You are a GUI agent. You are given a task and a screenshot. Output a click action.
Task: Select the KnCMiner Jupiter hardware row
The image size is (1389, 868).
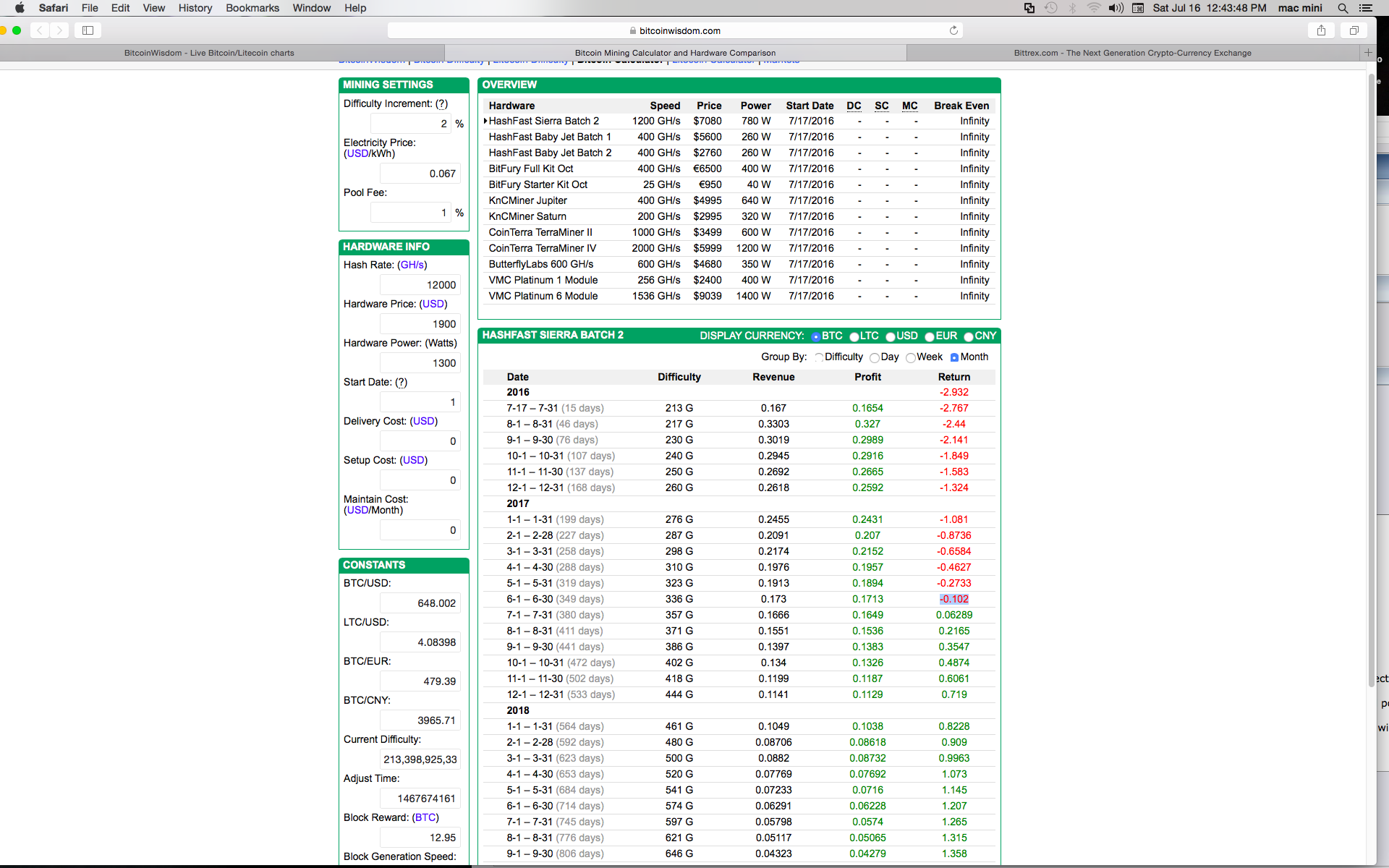[x=738, y=200]
